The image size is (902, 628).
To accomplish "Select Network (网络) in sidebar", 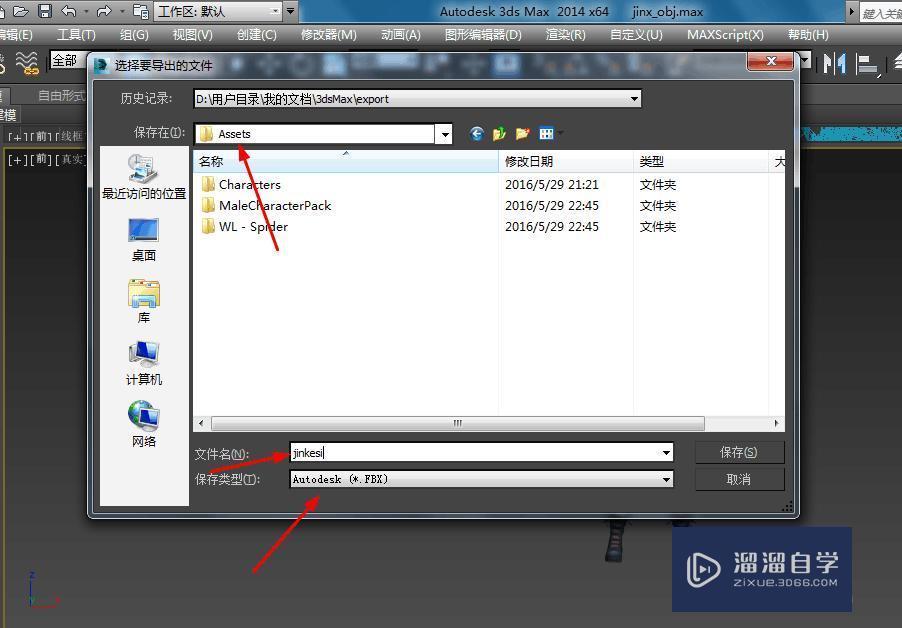I will [x=144, y=425].
